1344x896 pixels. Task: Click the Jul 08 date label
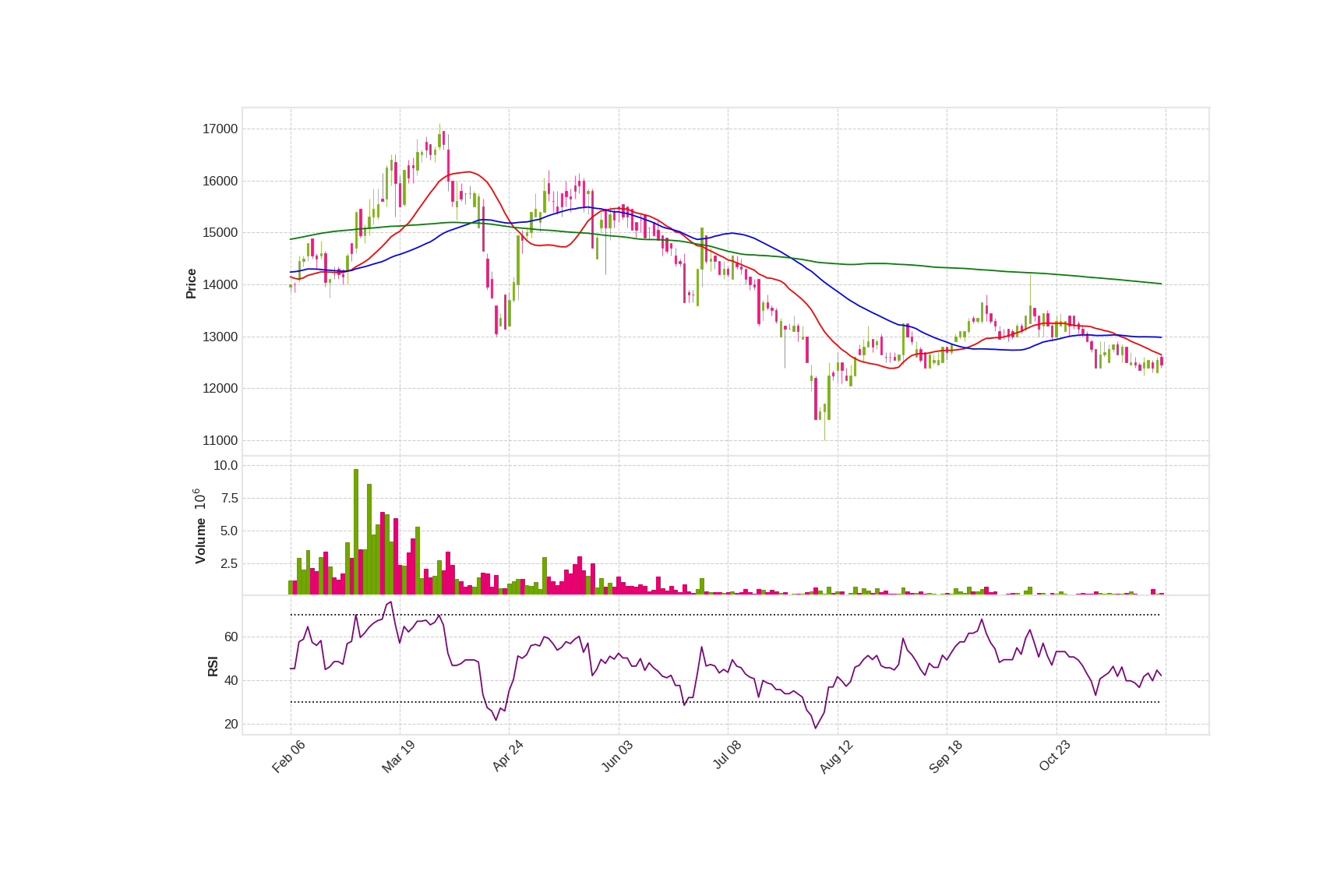727,757
